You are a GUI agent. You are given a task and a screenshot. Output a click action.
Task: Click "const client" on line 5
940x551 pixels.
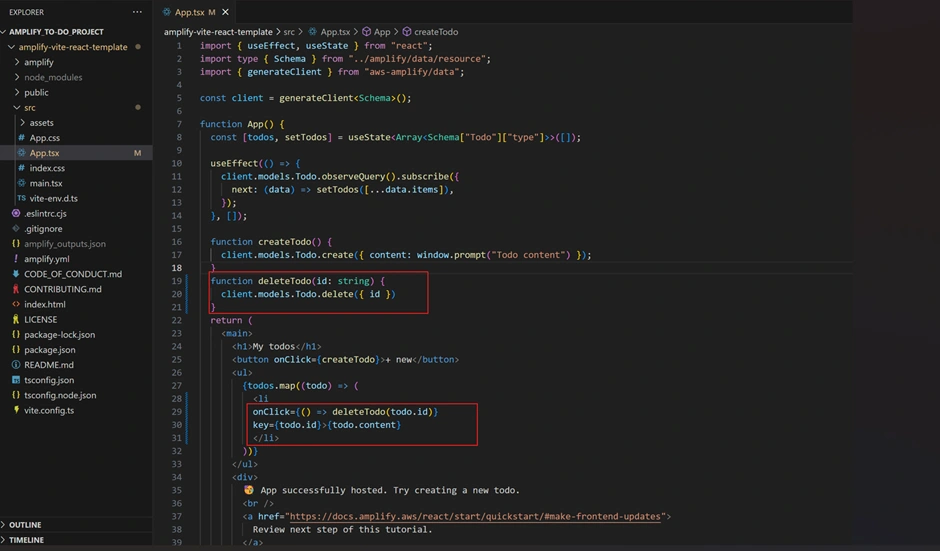(231, 98)
